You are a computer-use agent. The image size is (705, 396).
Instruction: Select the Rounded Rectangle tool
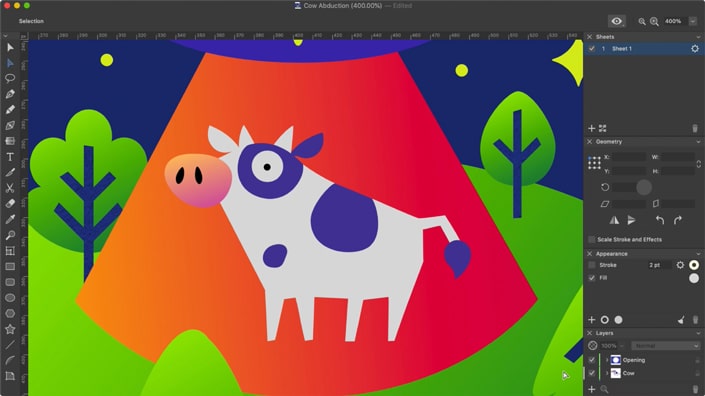click(x=10, y=282)
